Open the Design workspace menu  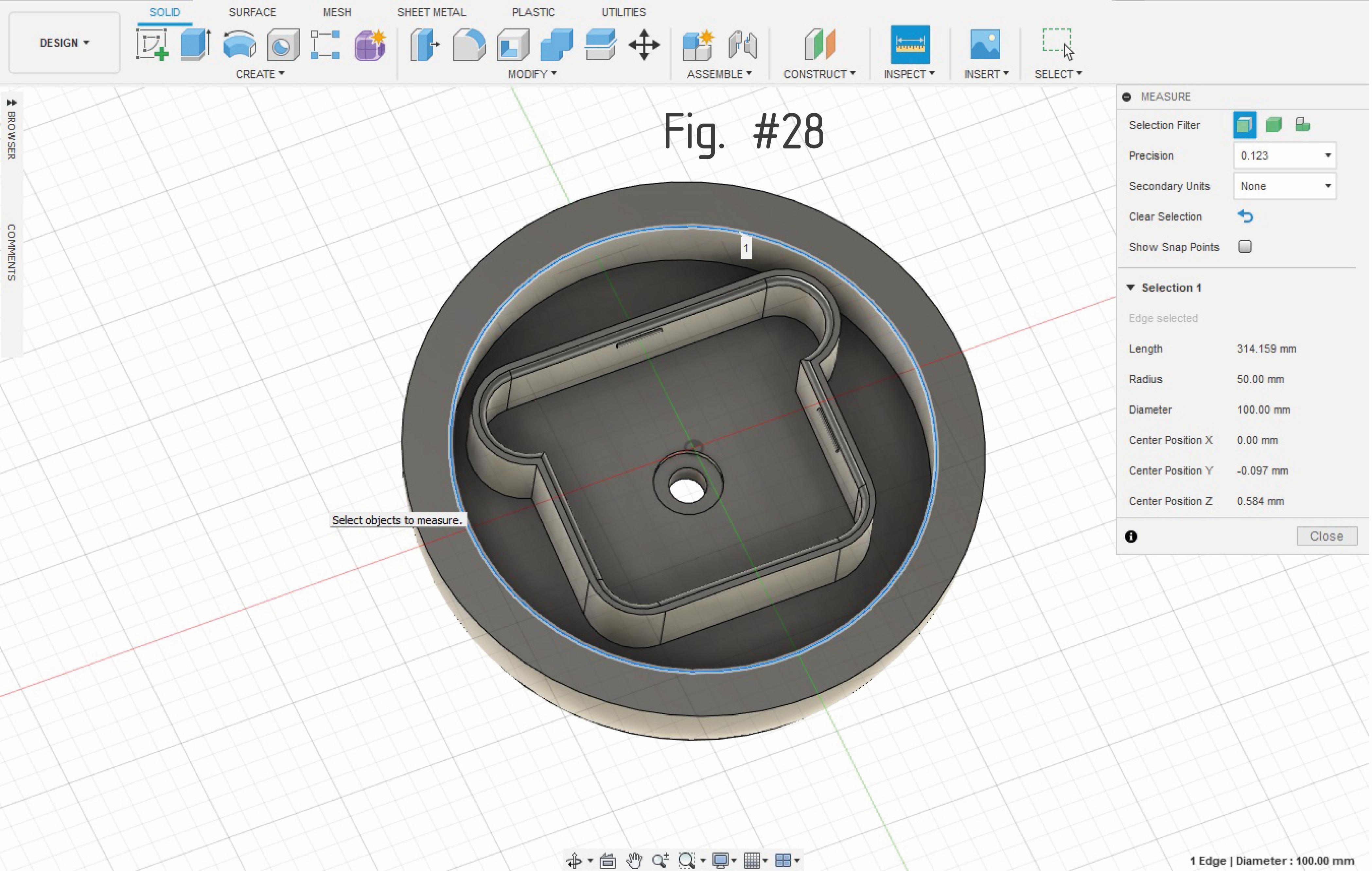tap(64, 43)
